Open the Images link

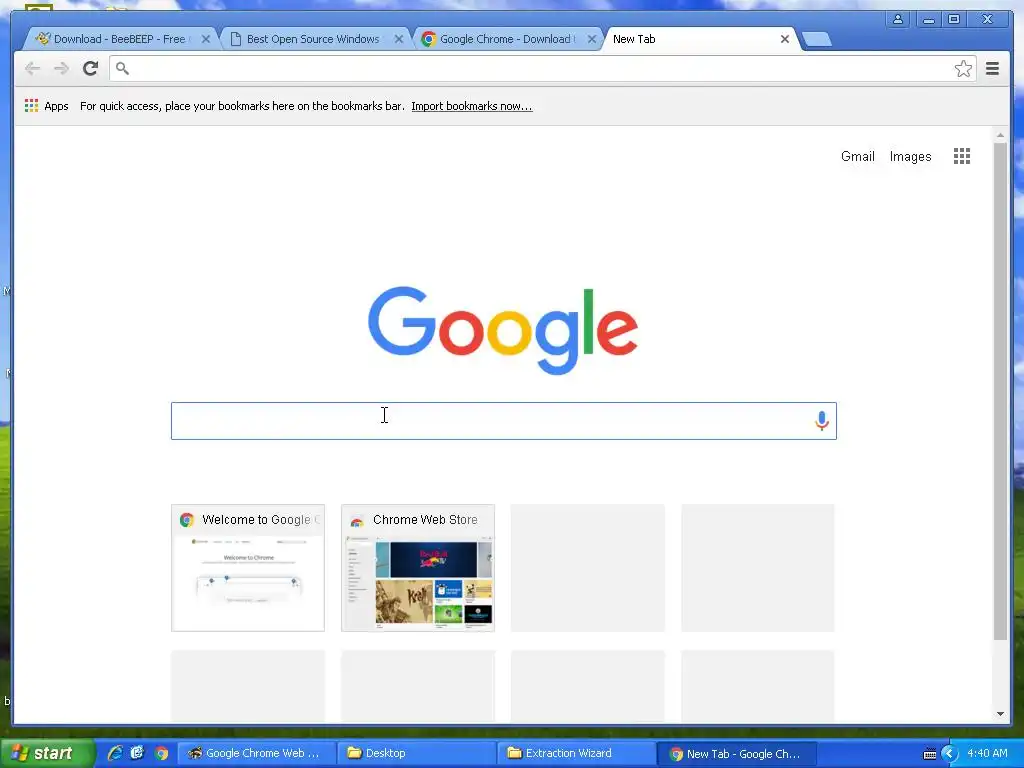click(910, 156)
